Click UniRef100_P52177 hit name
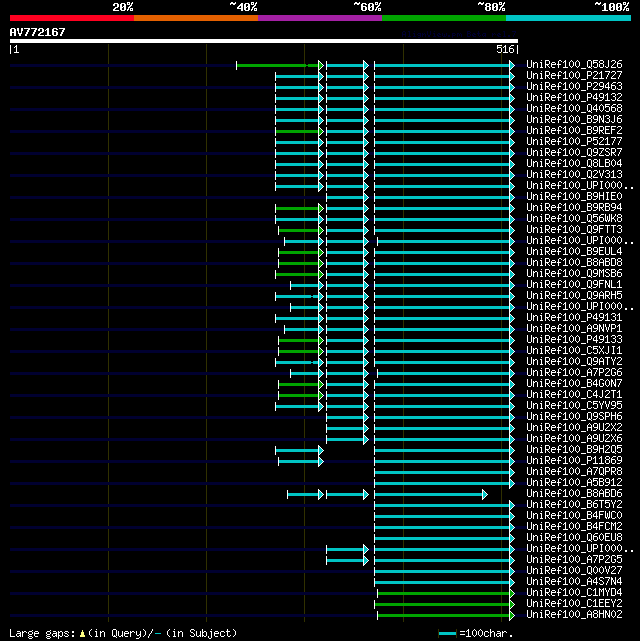Screen dimensions: 640x641 click(x=574, y=141)
